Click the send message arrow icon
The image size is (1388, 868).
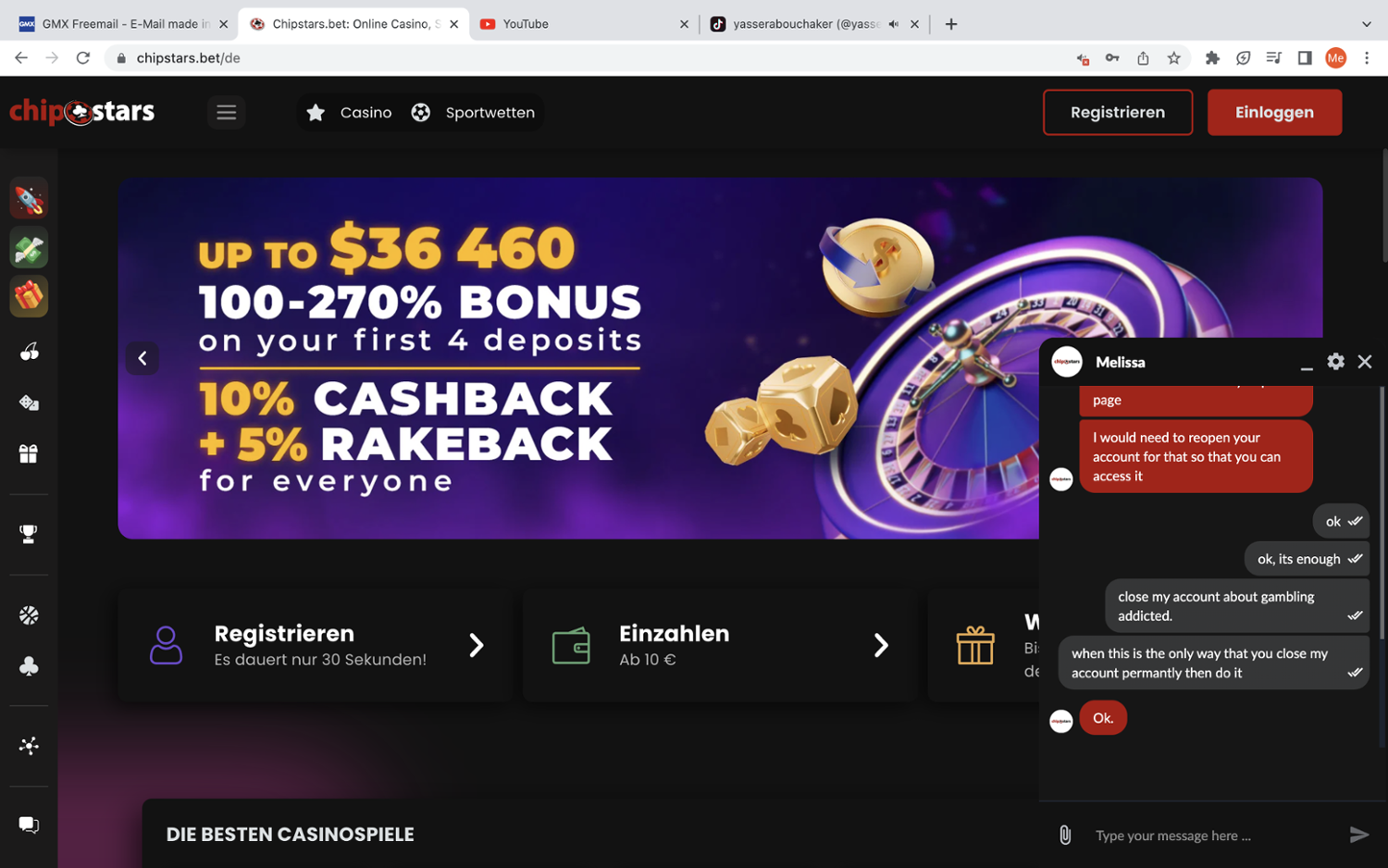coord(1358,835)
